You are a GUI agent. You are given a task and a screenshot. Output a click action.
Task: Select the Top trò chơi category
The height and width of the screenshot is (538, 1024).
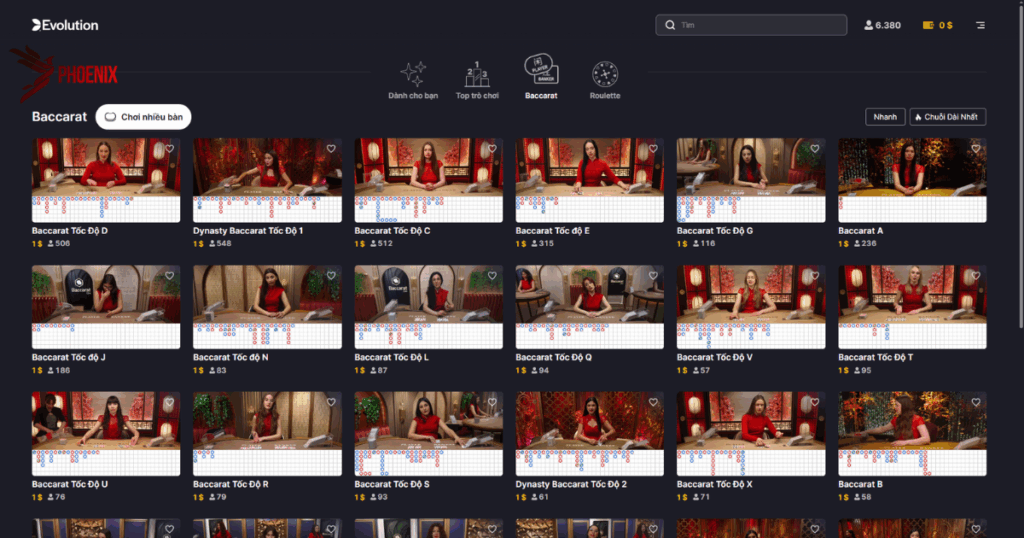pos(477,80)
